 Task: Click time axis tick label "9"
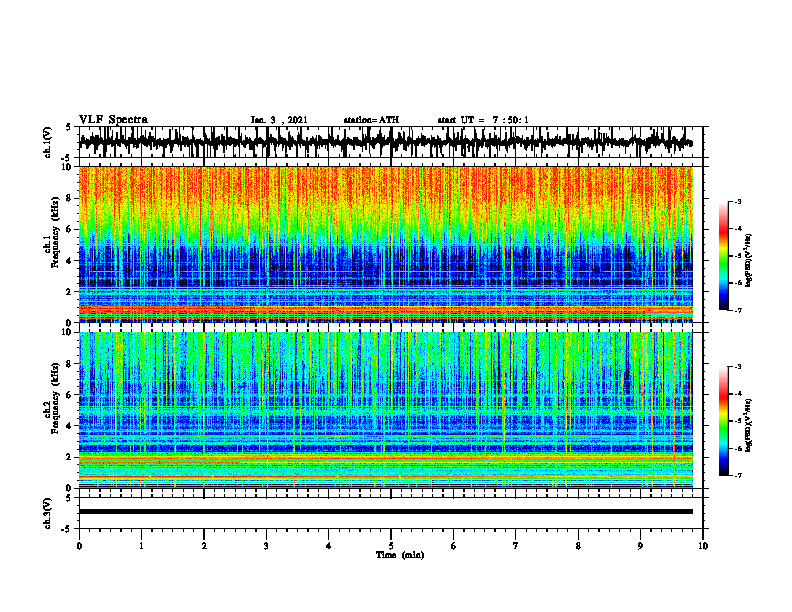coord(640,546)
